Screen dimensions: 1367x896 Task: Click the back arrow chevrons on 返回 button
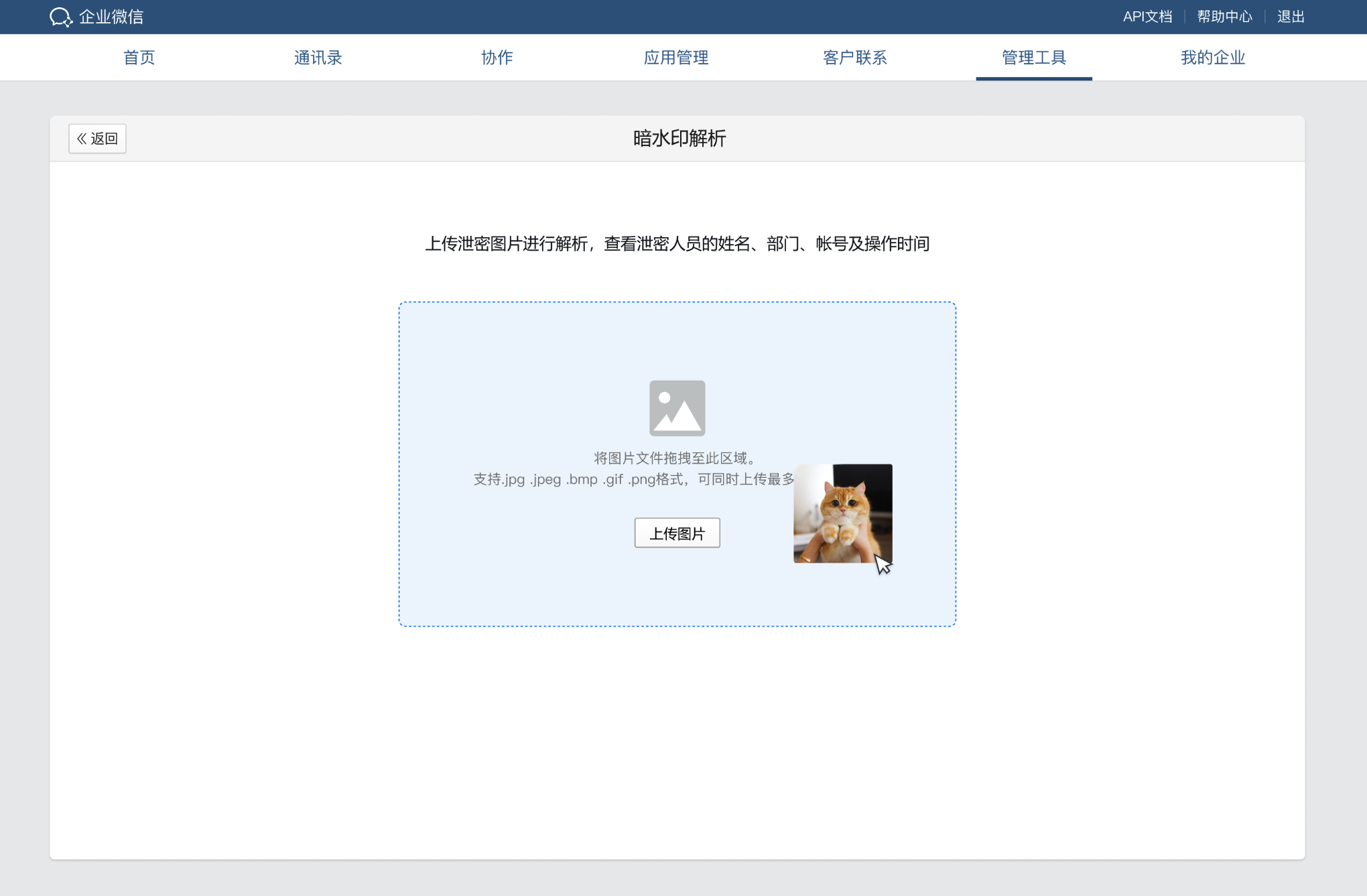[82, 138]
